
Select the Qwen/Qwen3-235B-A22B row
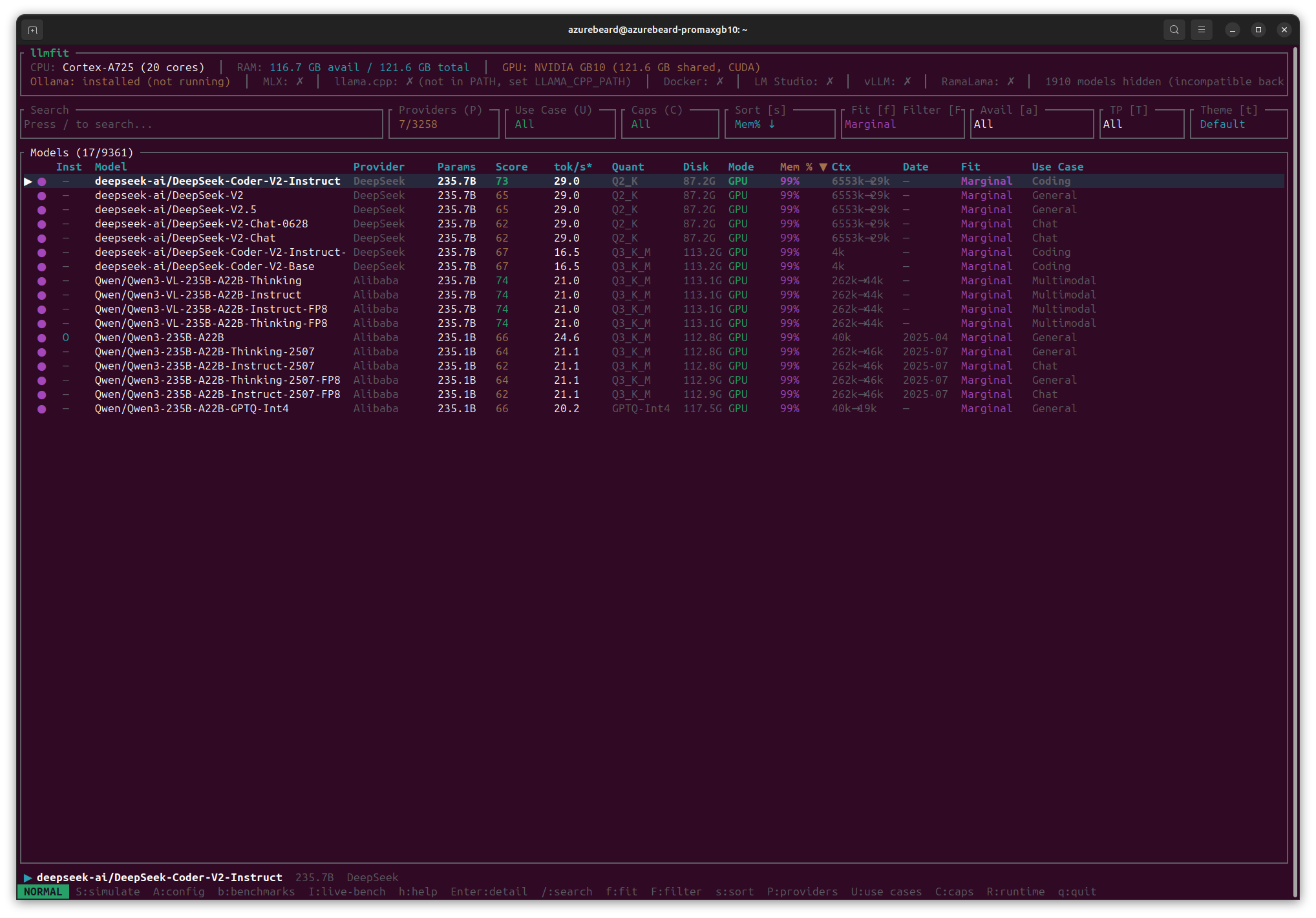[654, 338]
